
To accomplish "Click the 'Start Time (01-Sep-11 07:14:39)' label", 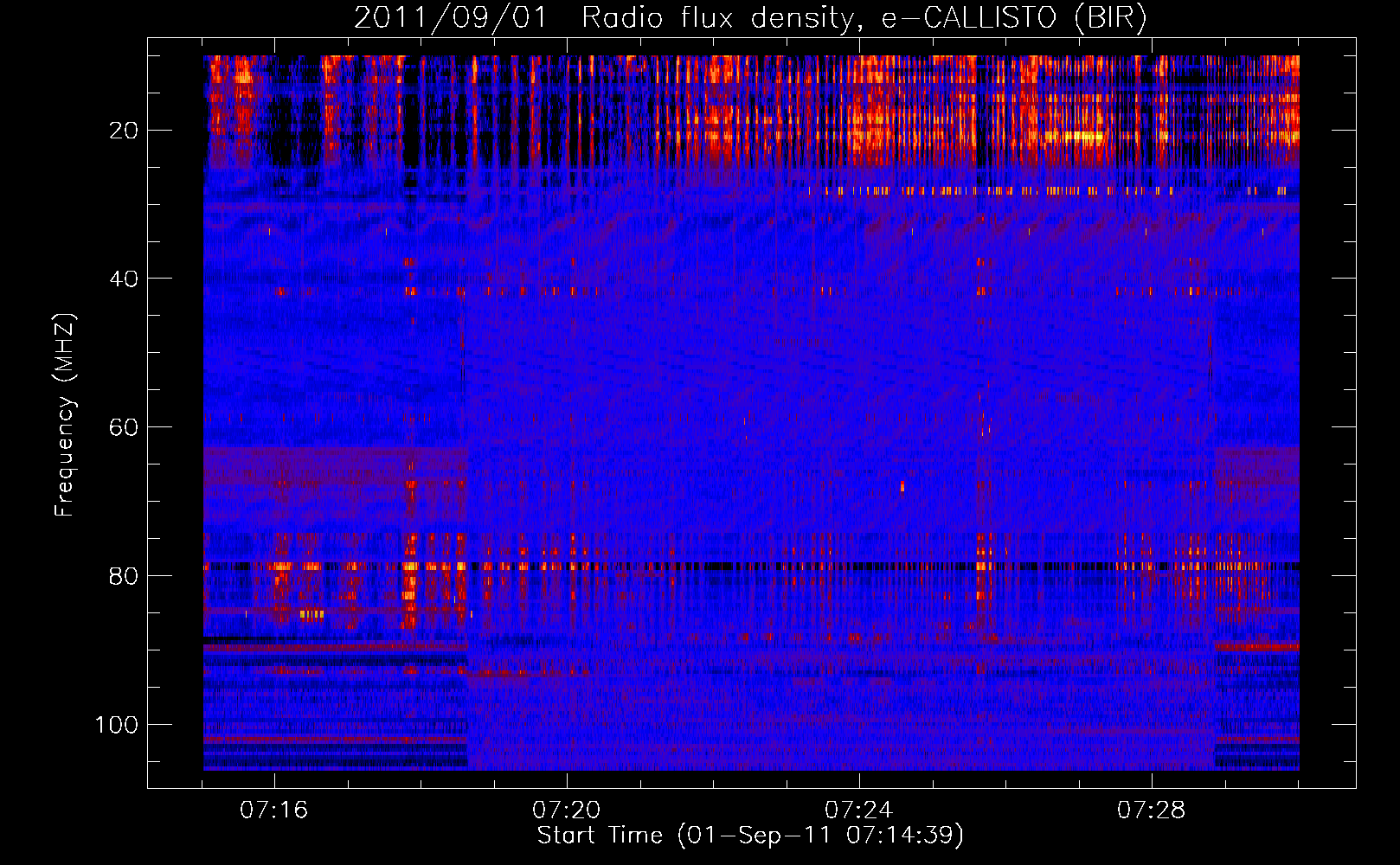I will coord(750,836).
